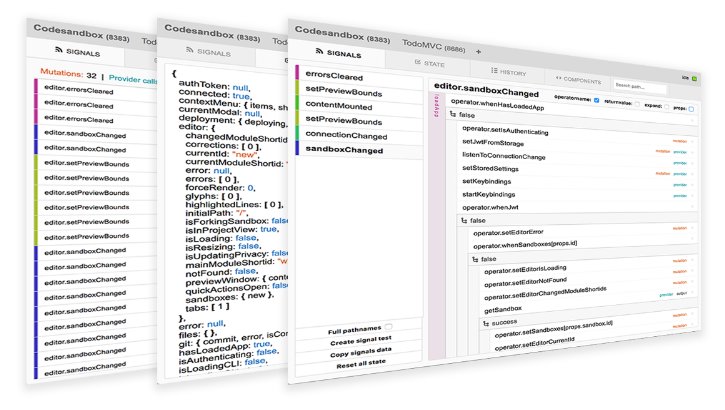Image resolution: width=725 pixels, height=410 pixels.
Task: Click Create signal test button
Action: pyautogui.click(x=361, y=341)
